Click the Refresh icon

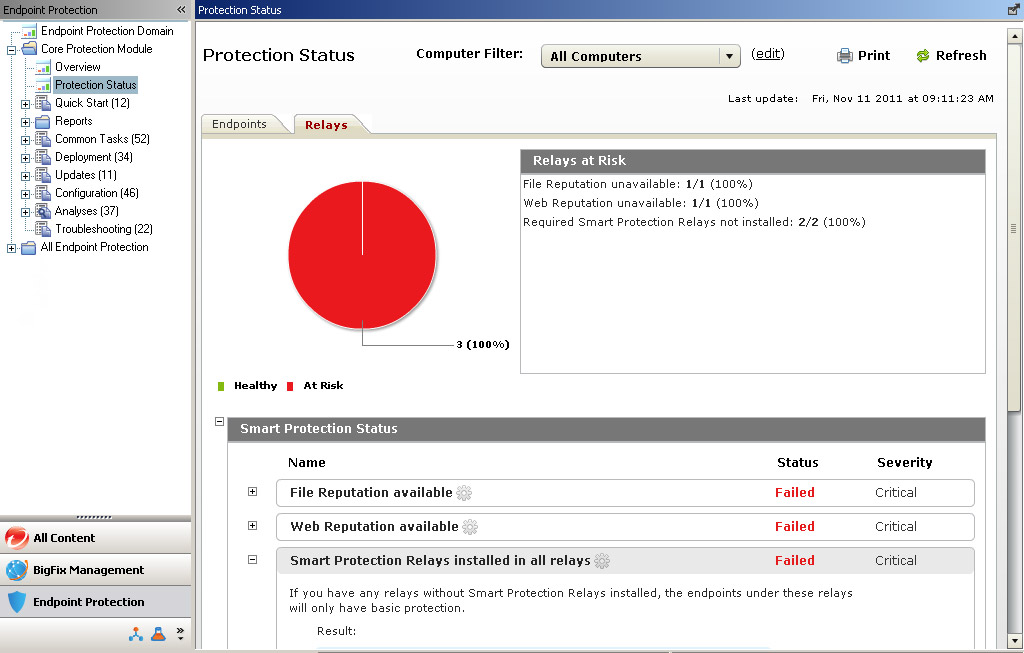point(922,55)
